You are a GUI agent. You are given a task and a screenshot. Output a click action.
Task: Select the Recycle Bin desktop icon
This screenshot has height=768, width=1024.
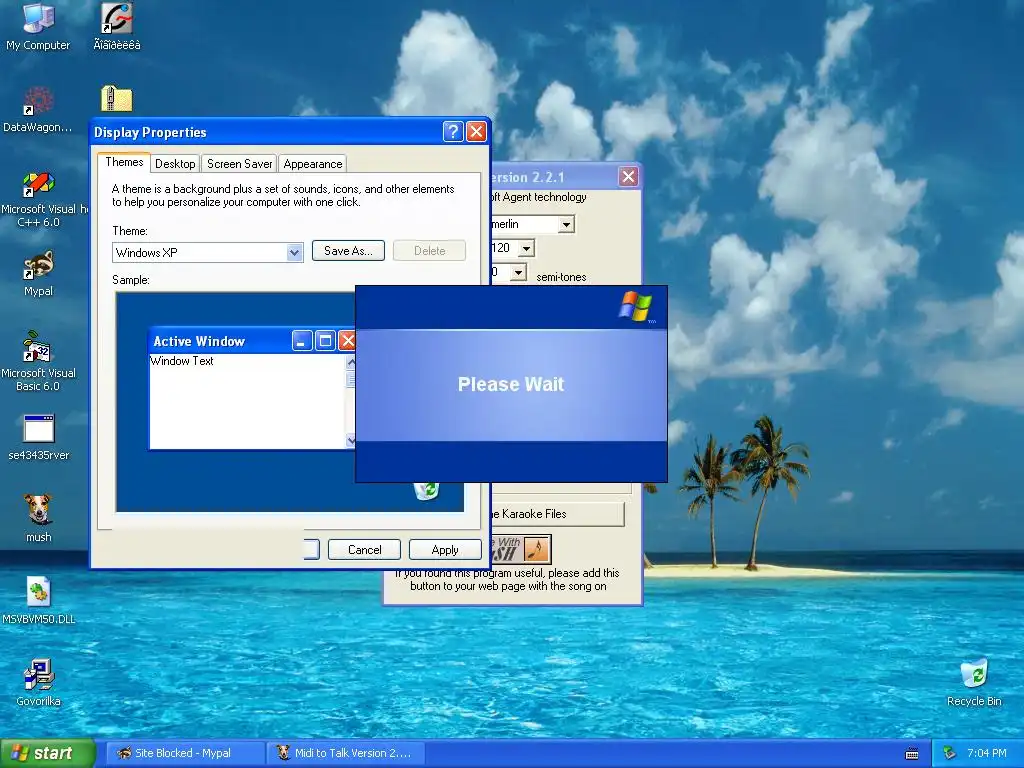tap(974, 682)
